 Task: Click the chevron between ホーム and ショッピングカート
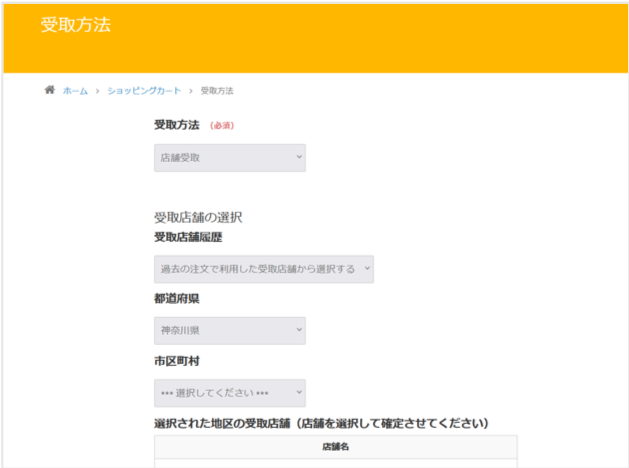click(97, 91)
